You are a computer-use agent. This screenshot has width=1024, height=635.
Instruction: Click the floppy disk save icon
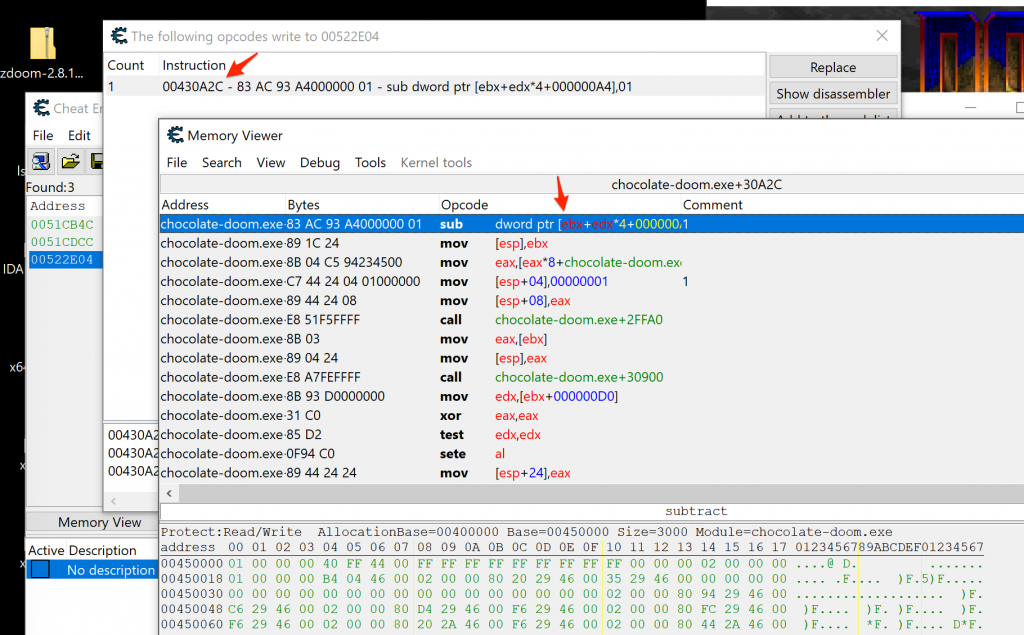coord(97,161)
